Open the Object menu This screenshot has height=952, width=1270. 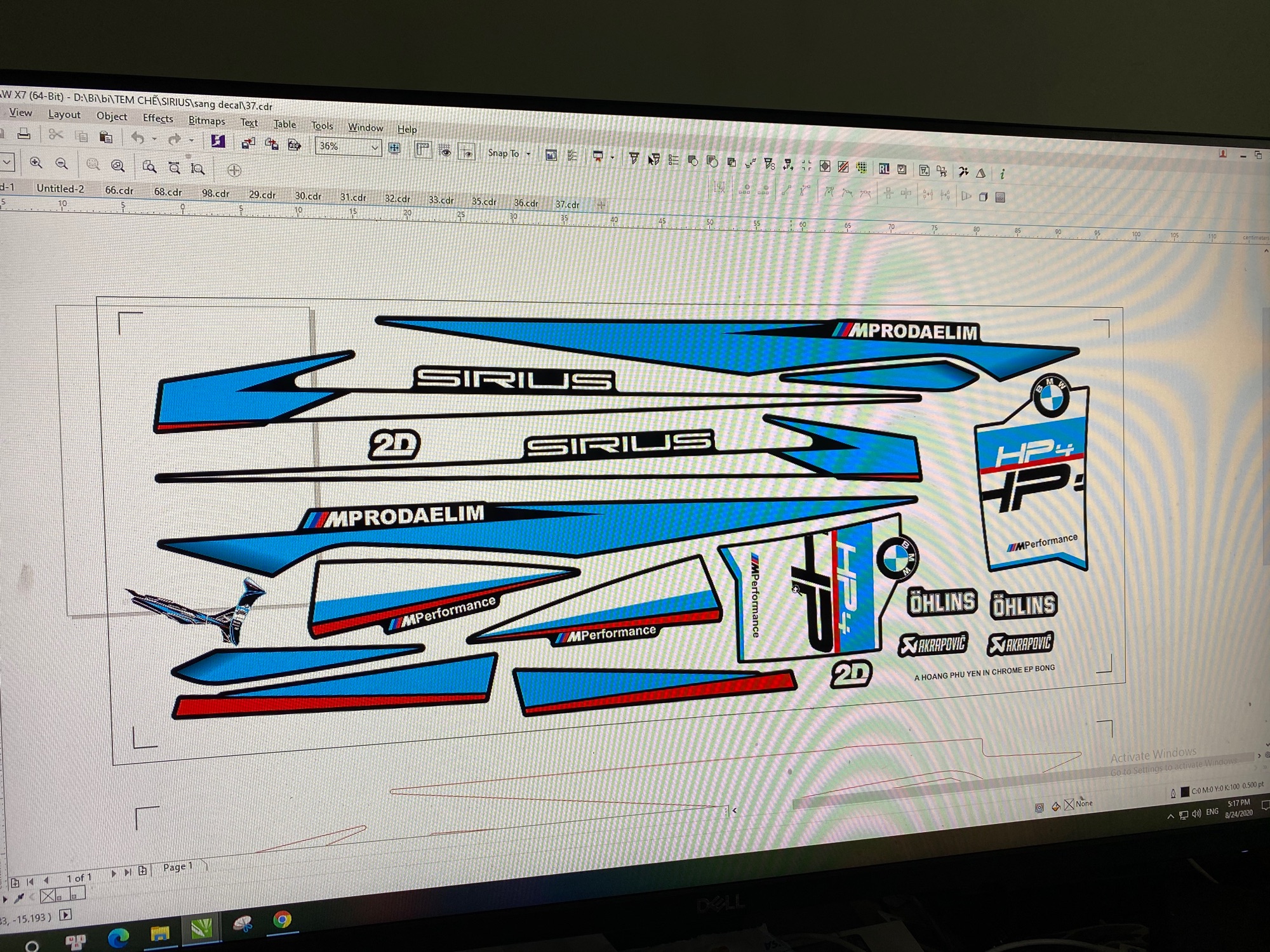[x=112, y=116]
